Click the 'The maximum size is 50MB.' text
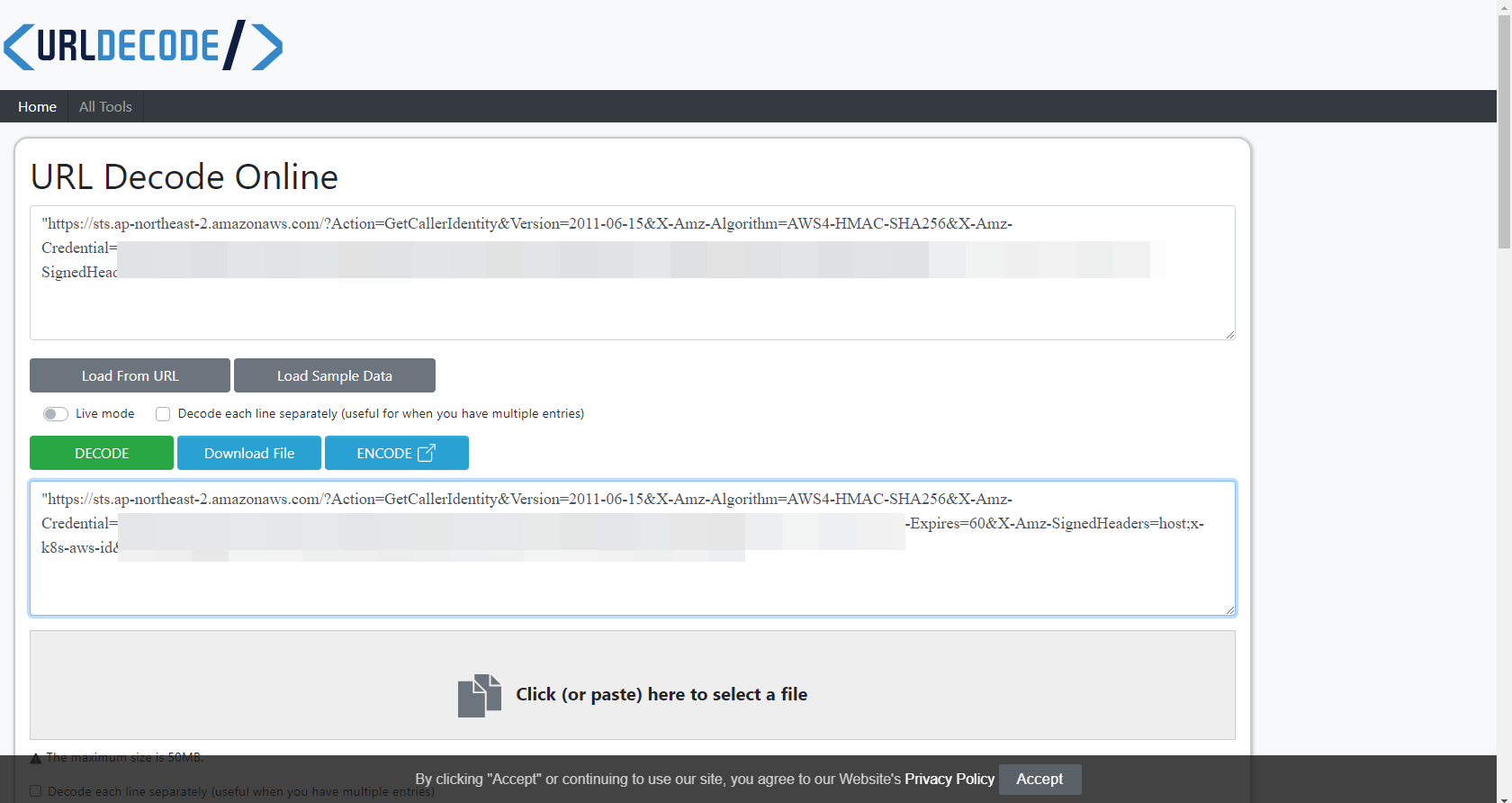 pyautogui.click(x=125, y=758)
